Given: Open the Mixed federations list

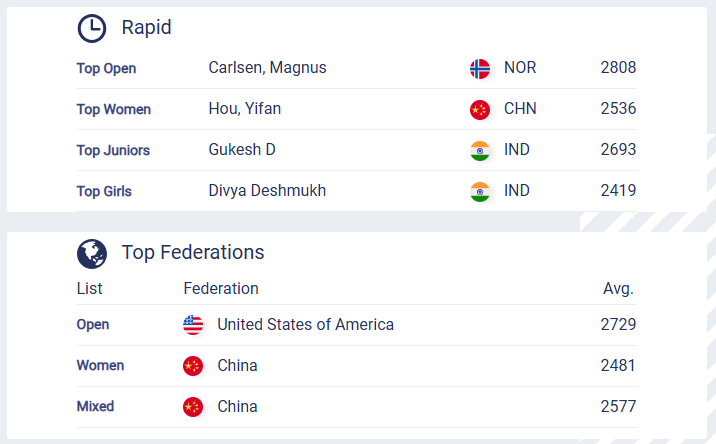Looking at the screenshot, I should click(x=95, y=407).
